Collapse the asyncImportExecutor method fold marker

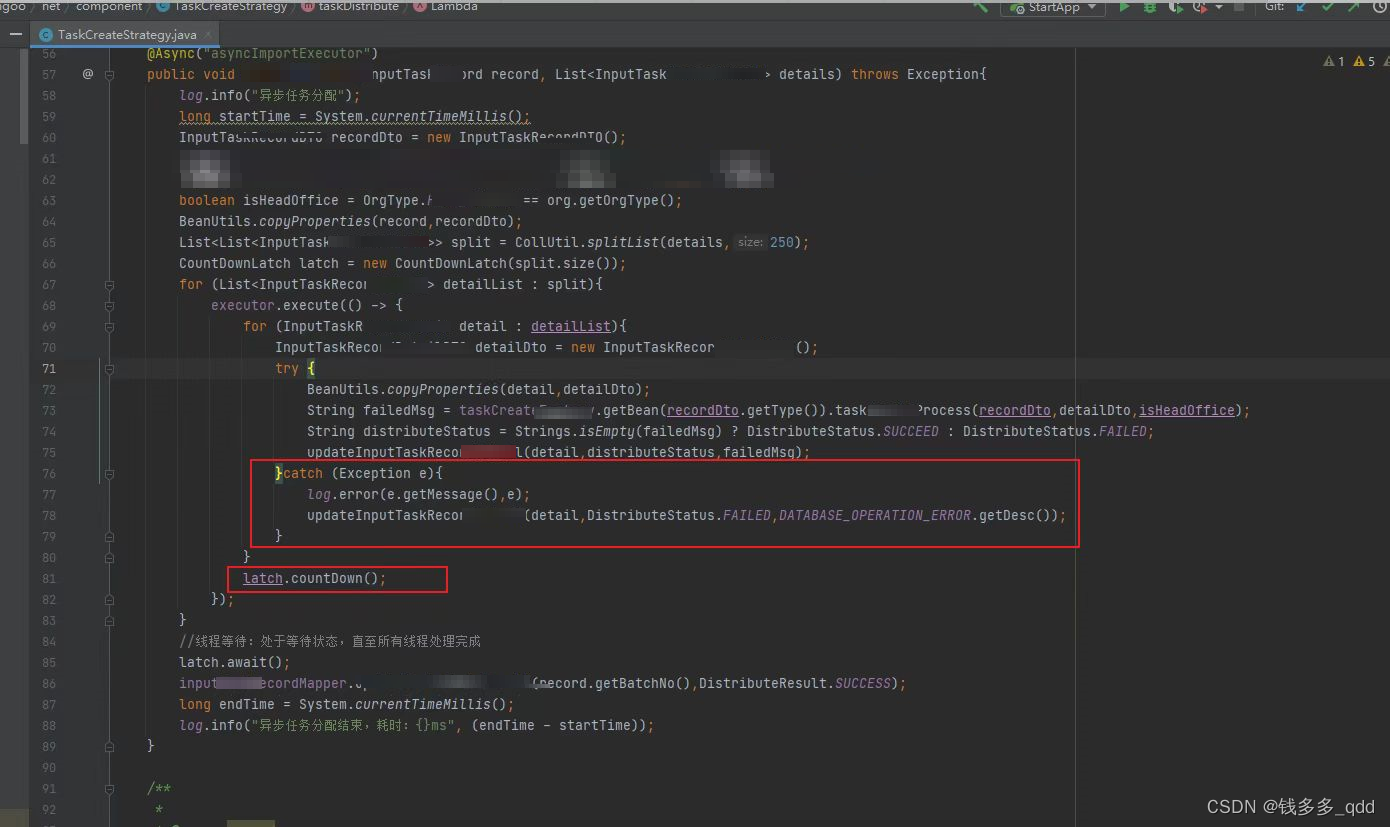click(x=108, y=74)
